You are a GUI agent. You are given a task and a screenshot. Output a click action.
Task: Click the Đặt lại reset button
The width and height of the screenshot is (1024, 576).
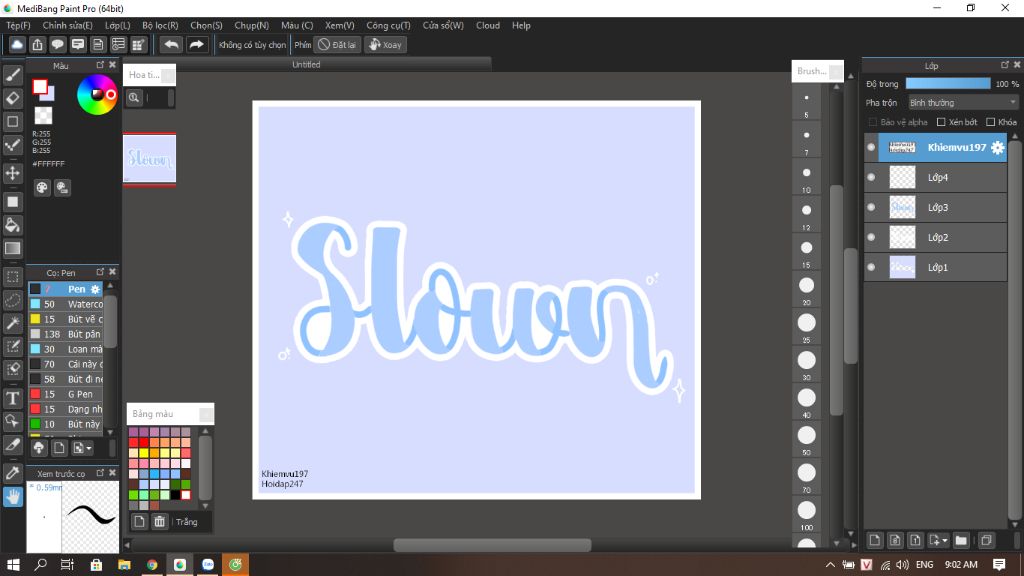(338, 44)
